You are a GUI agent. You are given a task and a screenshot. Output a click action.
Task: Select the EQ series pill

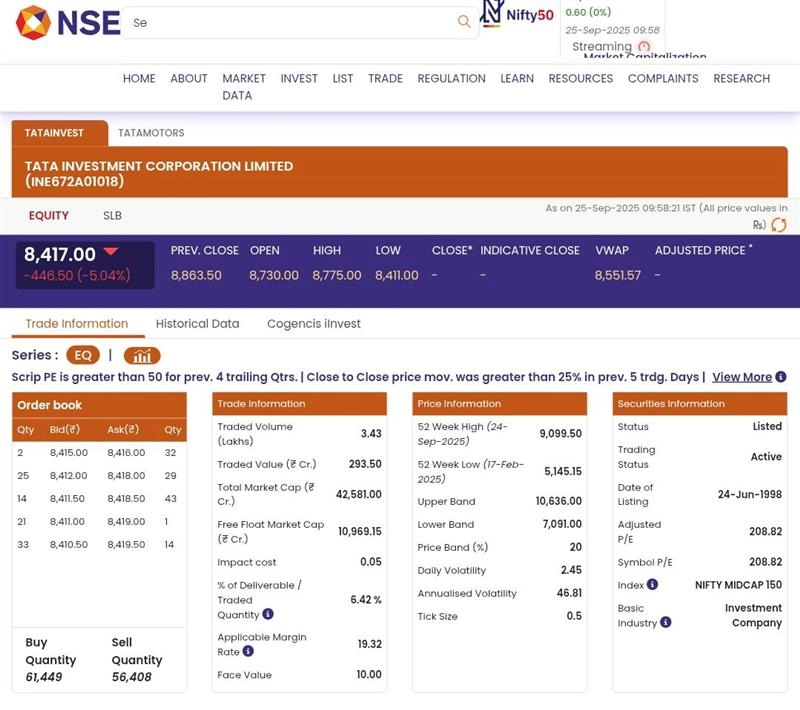coord(83,356)
